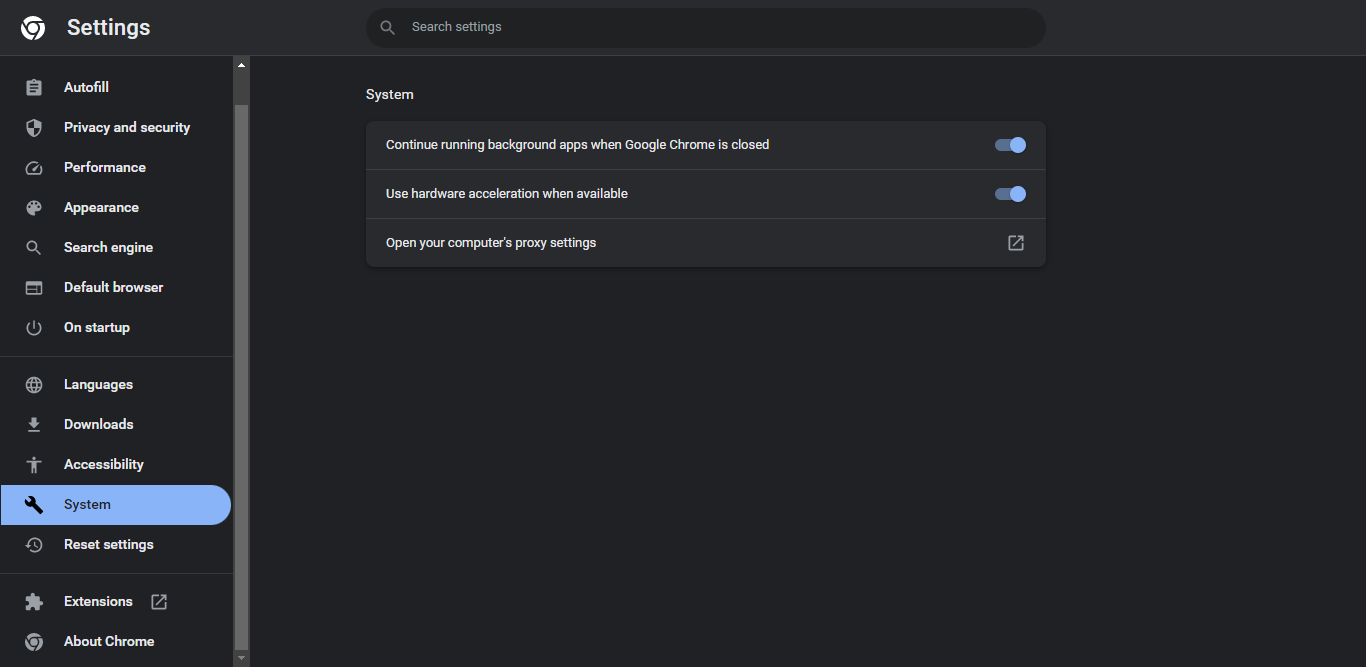Click the On startup power icon

pos(34,328)
